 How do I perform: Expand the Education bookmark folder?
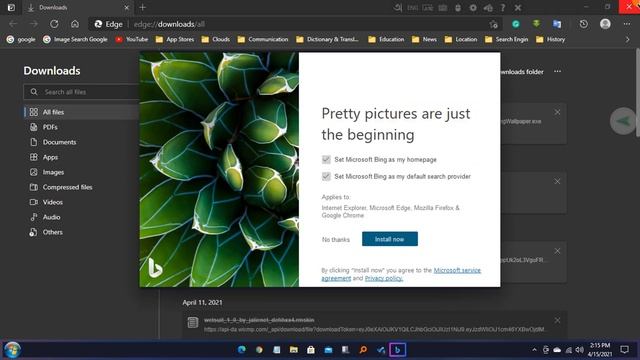386,40
